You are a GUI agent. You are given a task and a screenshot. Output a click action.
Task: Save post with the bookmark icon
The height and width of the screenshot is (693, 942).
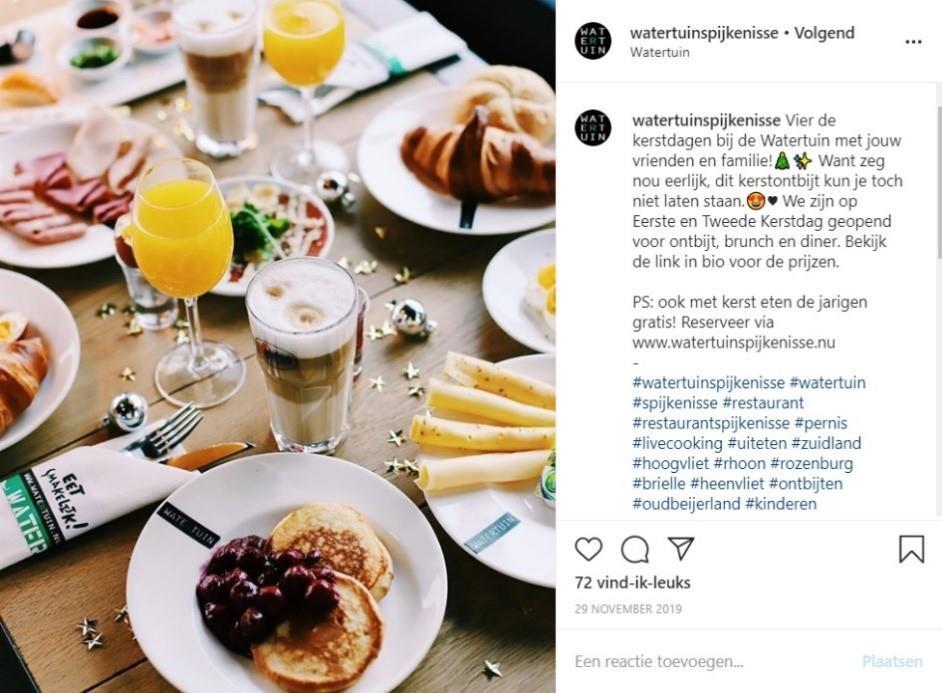[911, 549]
